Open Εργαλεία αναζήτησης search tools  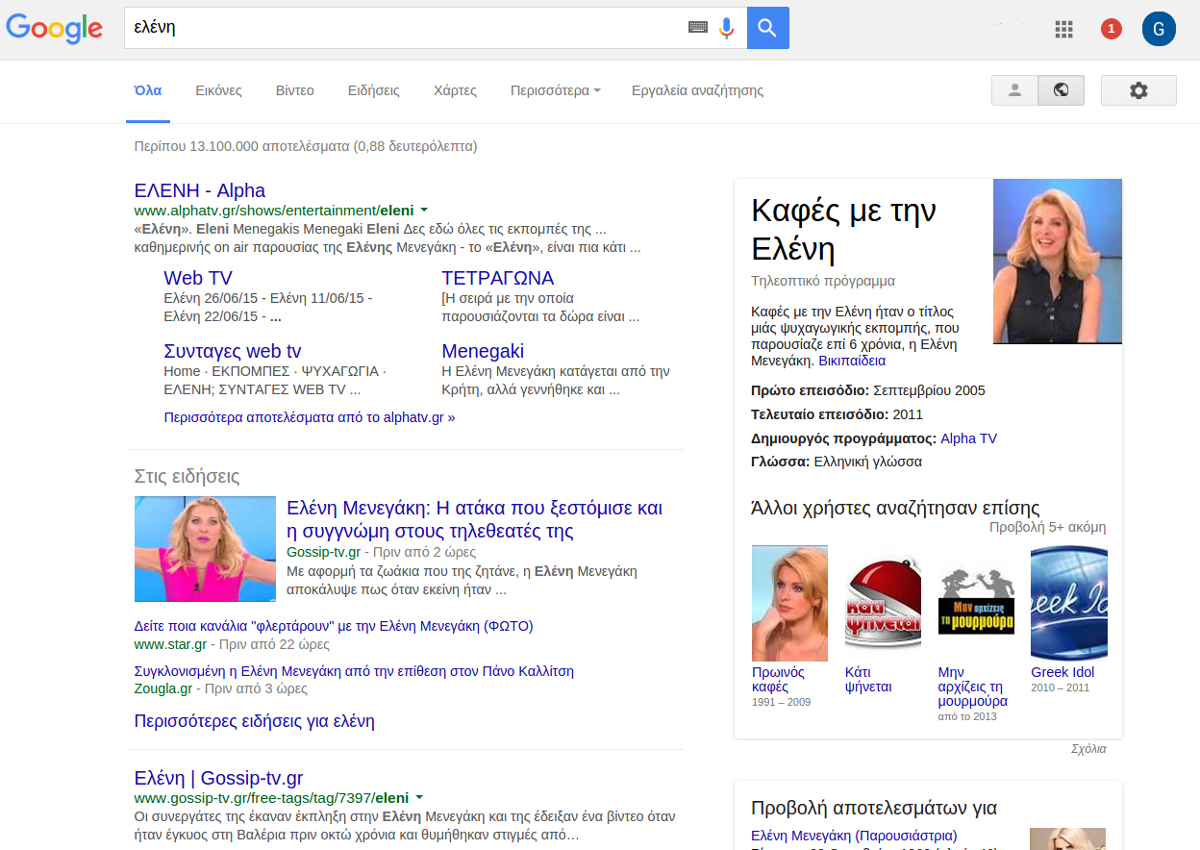pyautogui.click(x=697, y=90)
